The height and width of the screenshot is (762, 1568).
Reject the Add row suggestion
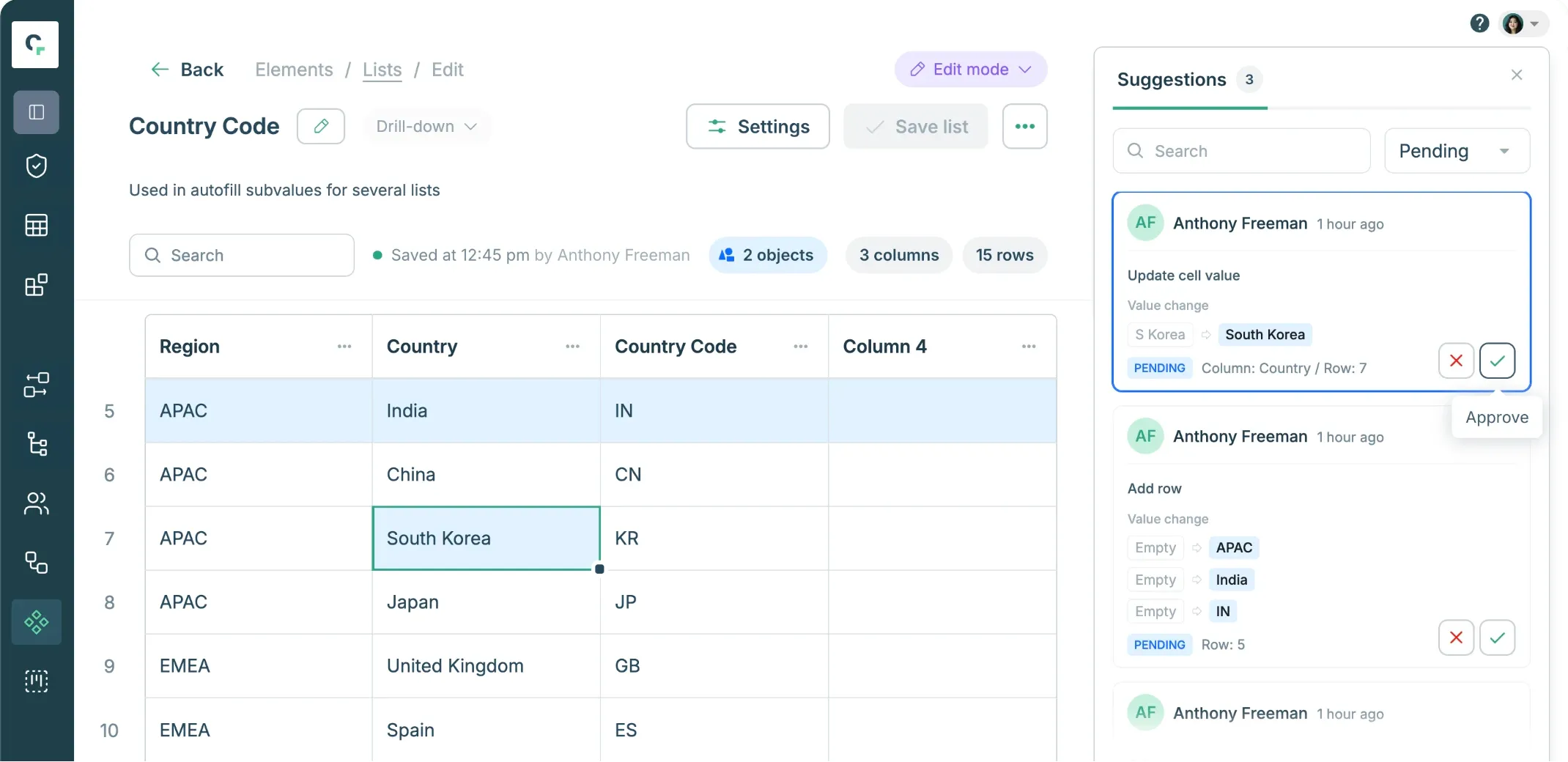pyautogui.click(x=1456, y=637)
